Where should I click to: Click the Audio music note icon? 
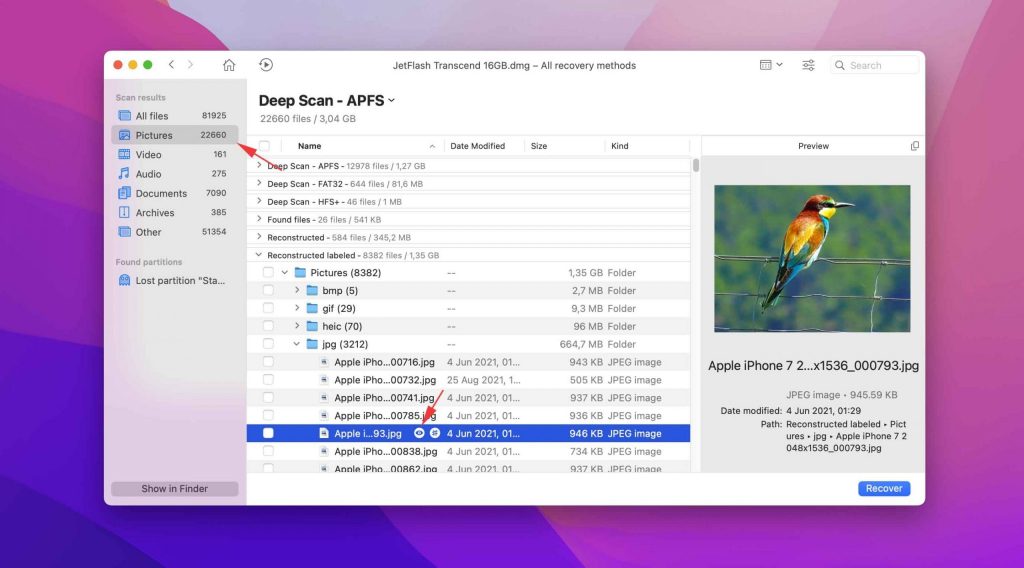(x=124, y=174)
